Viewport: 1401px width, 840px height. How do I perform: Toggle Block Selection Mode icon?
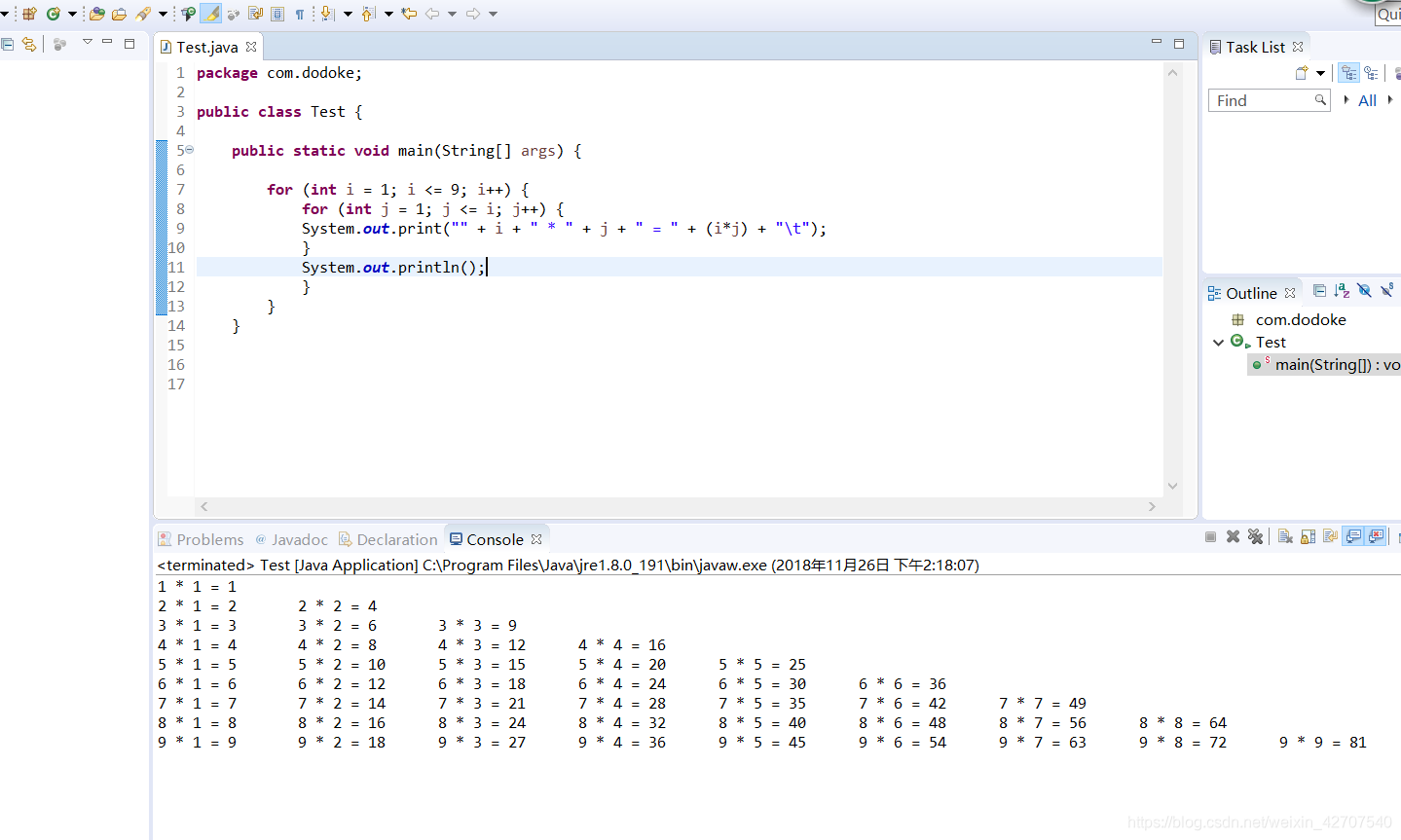[x=277, y=14]
